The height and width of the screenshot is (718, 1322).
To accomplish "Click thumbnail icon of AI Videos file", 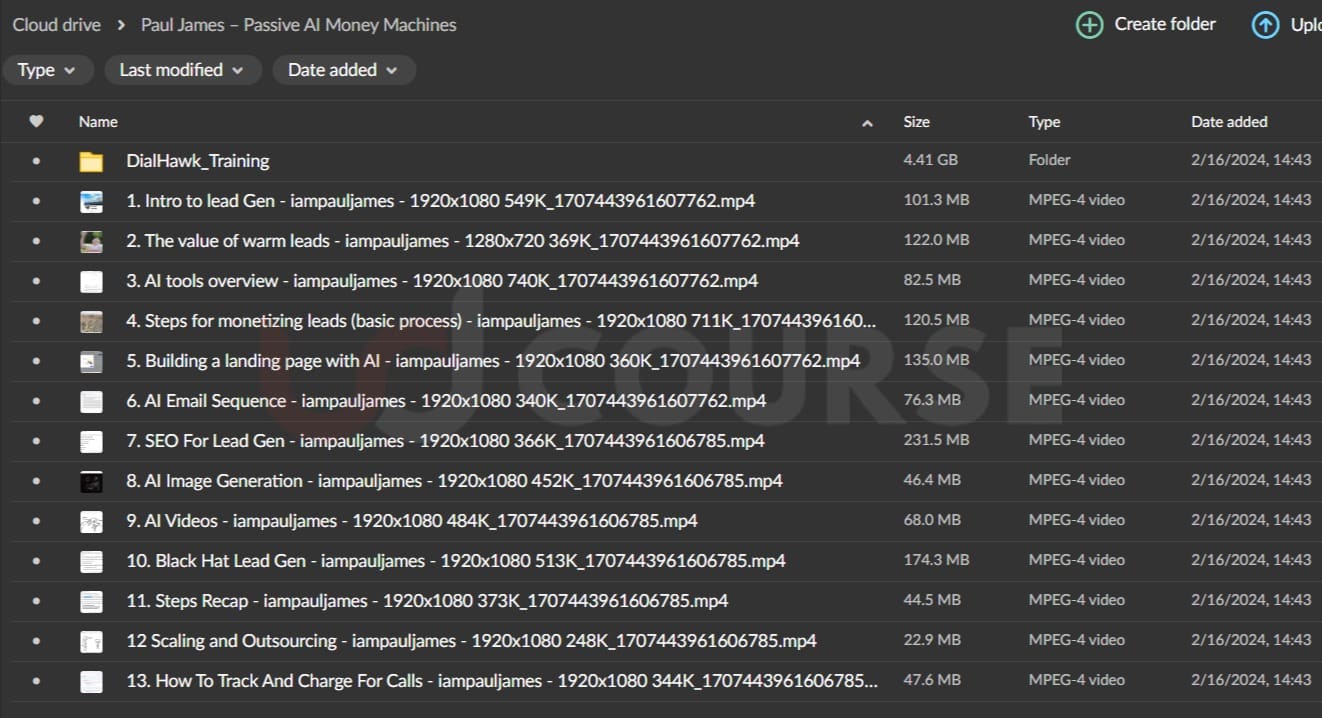I will pos(91,521).
